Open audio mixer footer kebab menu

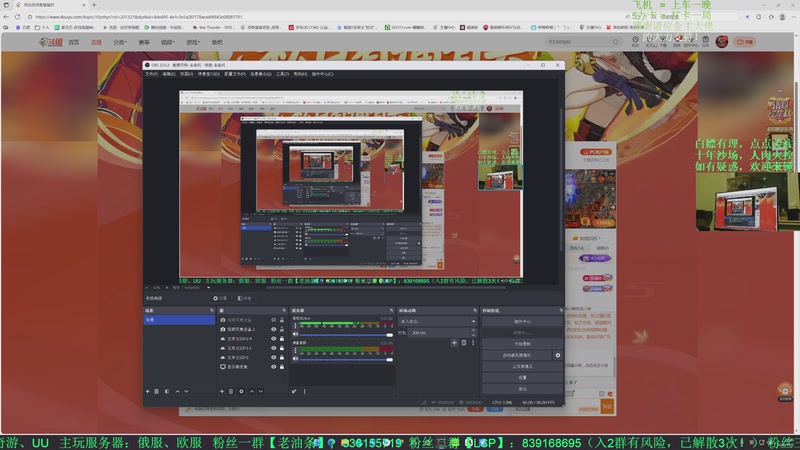[305, 391]
